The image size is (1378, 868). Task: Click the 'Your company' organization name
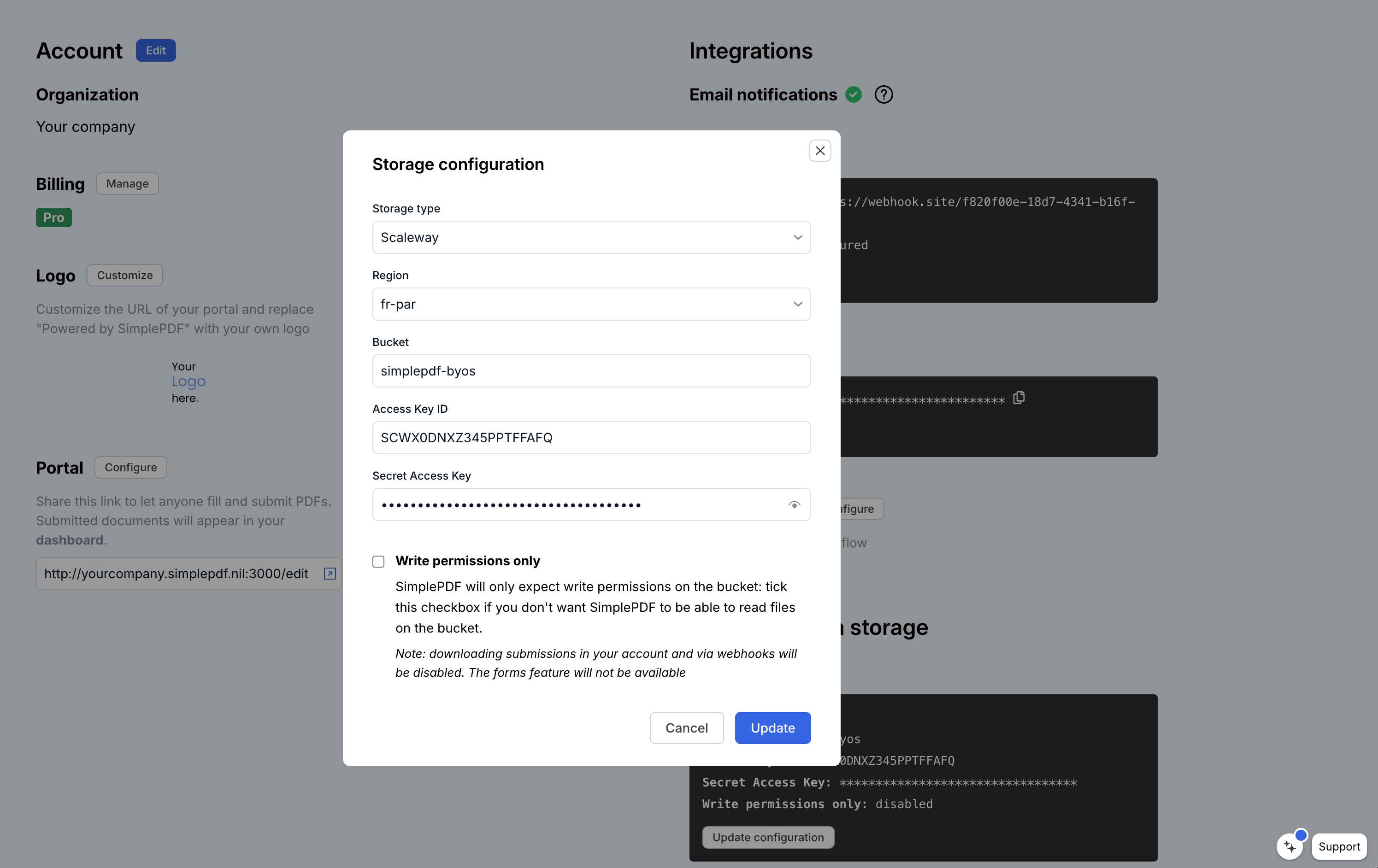click(x=86, y=126)
